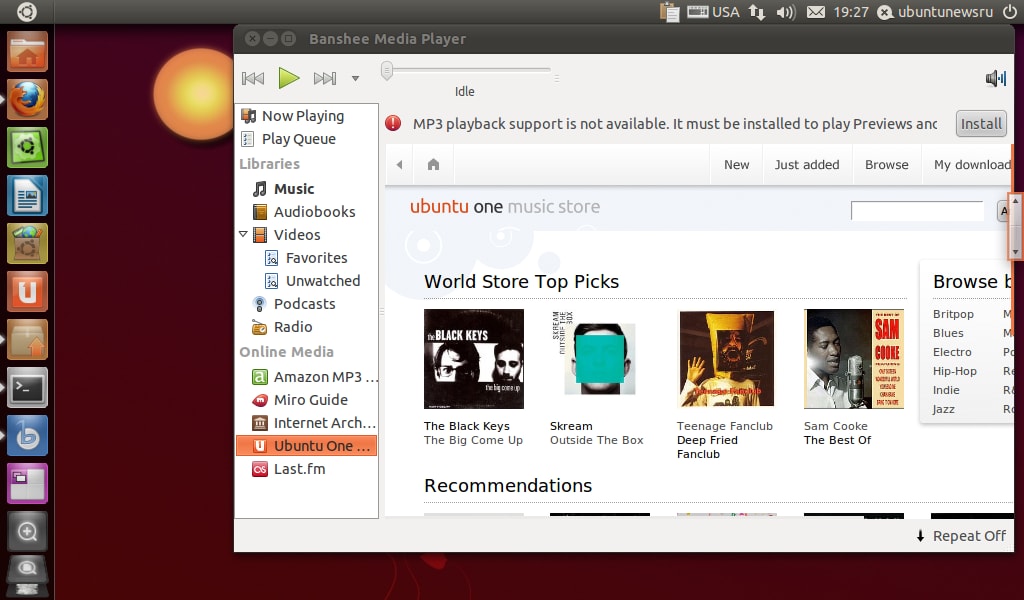Open the dropdown arrow beside the Next button
Viewport: 1024px width, 600px height.
click(355, 78)
